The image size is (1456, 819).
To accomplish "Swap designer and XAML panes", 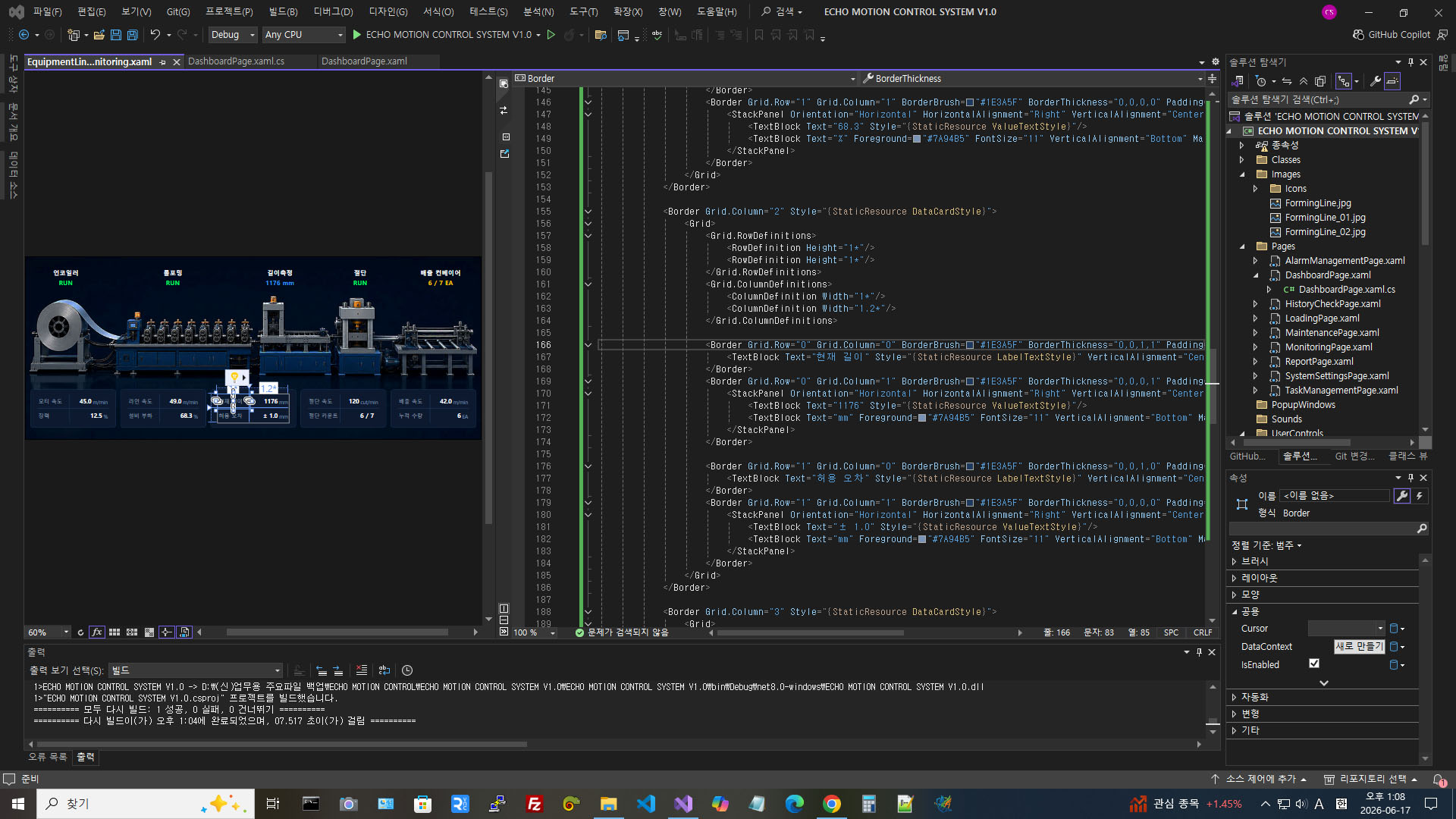I will click(x=504, y=111).
